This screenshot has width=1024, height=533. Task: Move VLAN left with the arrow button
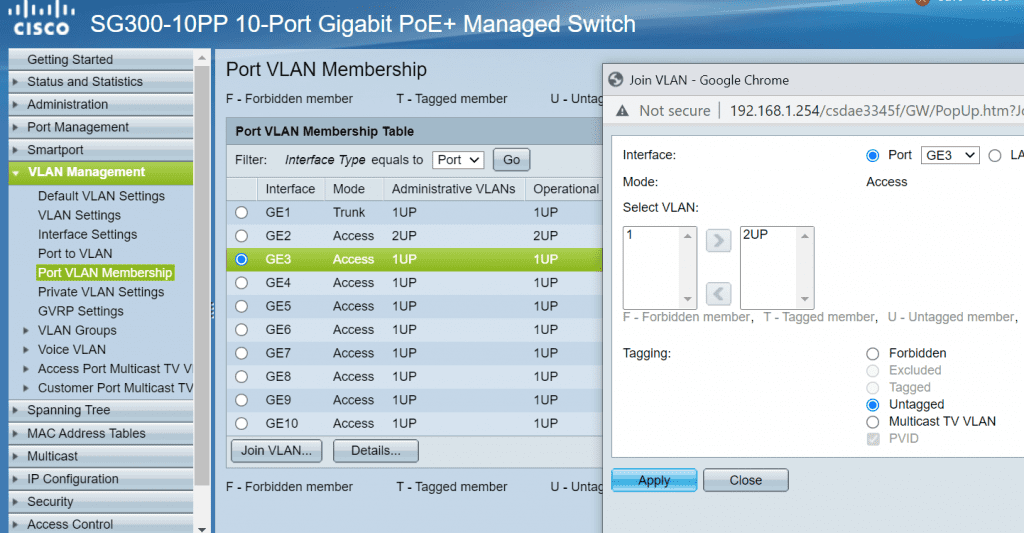(x=718, y=294)
